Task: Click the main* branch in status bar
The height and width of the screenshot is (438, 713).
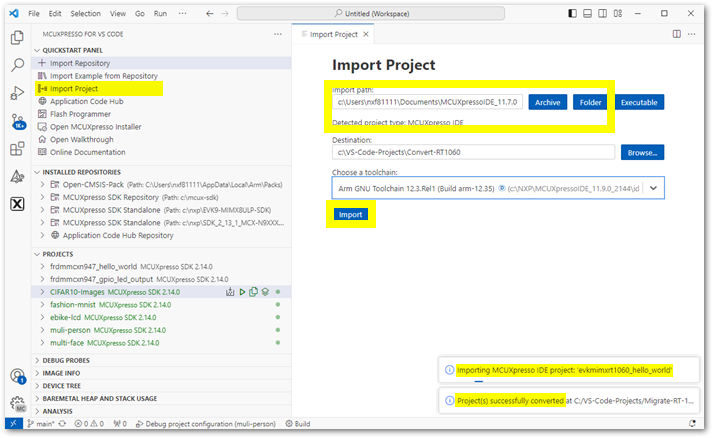Action: 40,424
